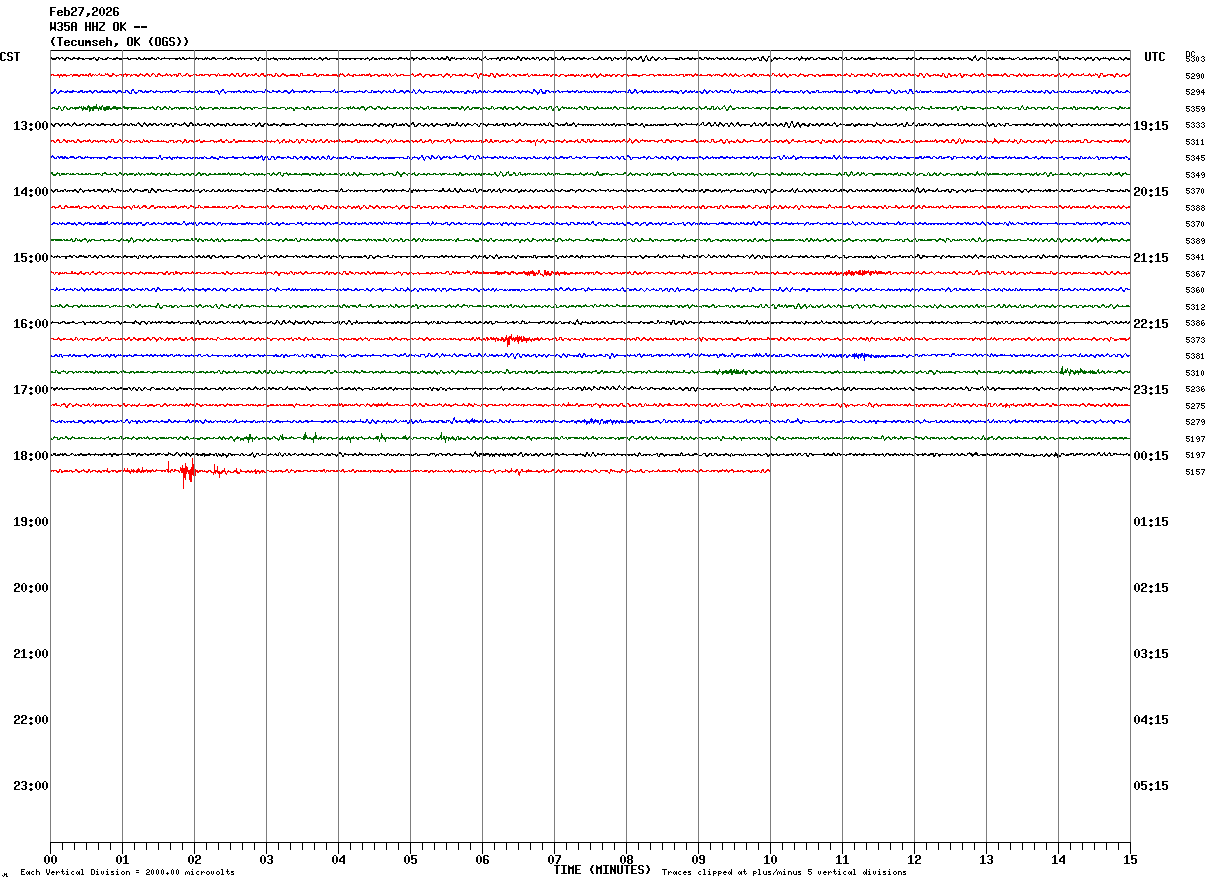Click the red burst near minute 06 after 16:00

click(512, 340)
